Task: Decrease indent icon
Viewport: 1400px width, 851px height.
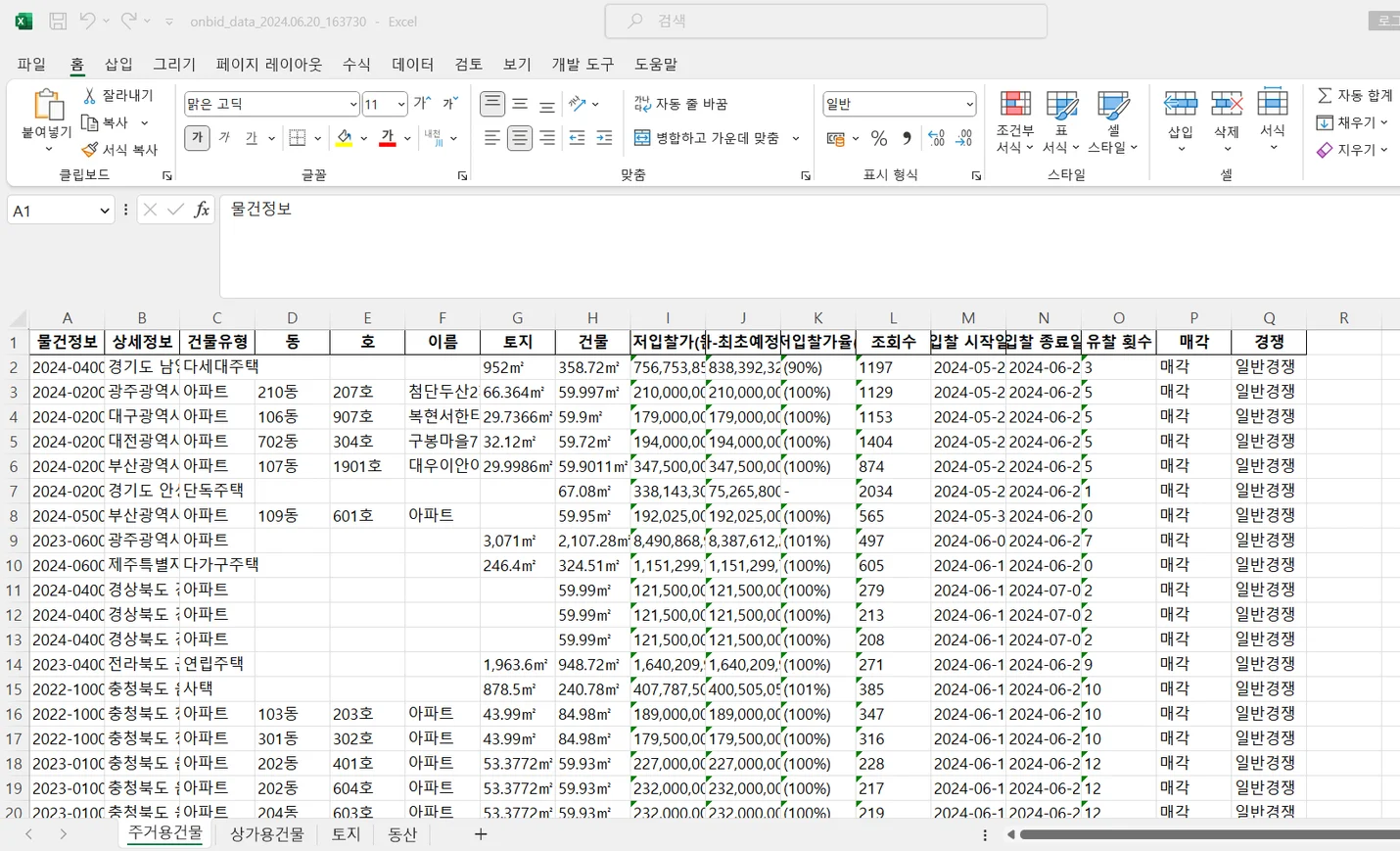Action: [x=578, y=138]
